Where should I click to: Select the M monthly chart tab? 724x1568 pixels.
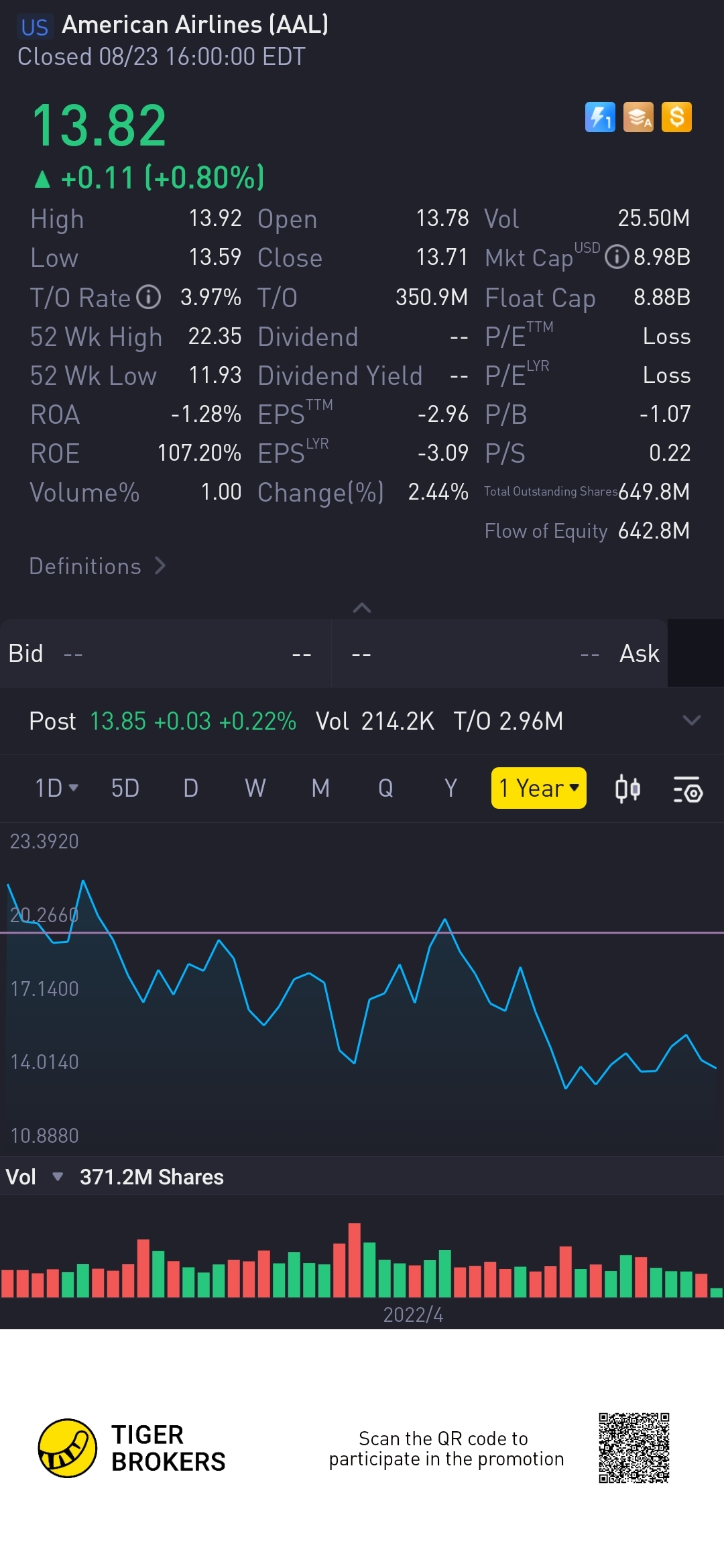320,788
